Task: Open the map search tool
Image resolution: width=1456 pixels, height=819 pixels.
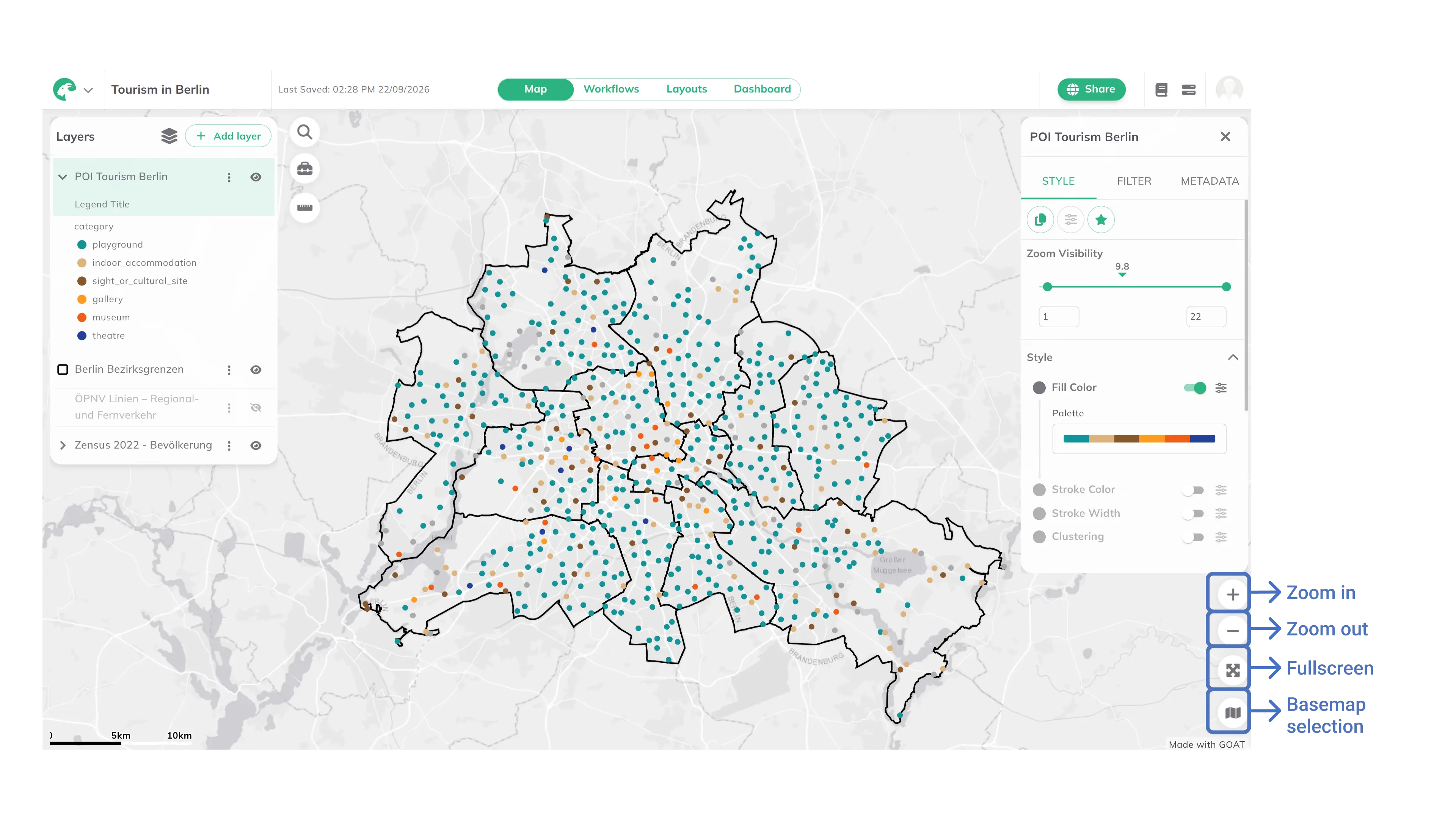Action: click(304, 132)
